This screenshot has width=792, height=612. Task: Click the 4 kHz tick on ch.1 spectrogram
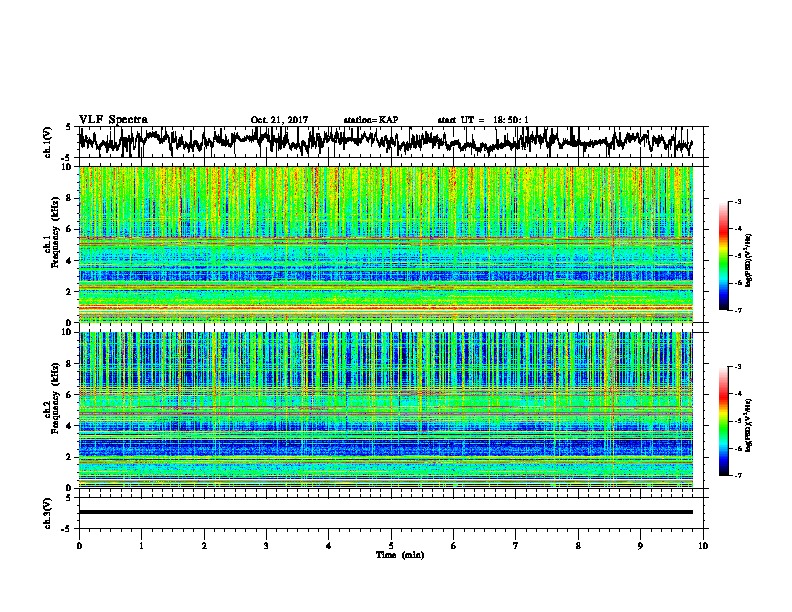pyautogui.click(x=69, y=261)
